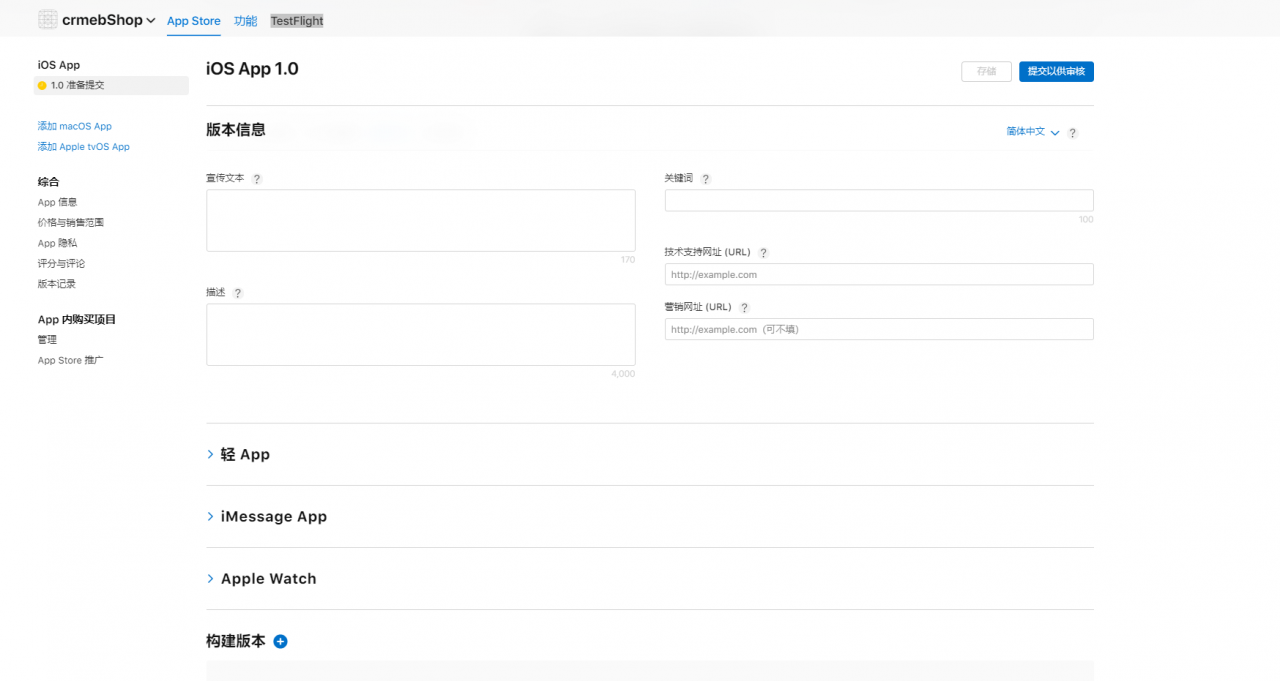1280x681 pixels.
Task: Focus the 关键词 input field
Action: point(879,200)
